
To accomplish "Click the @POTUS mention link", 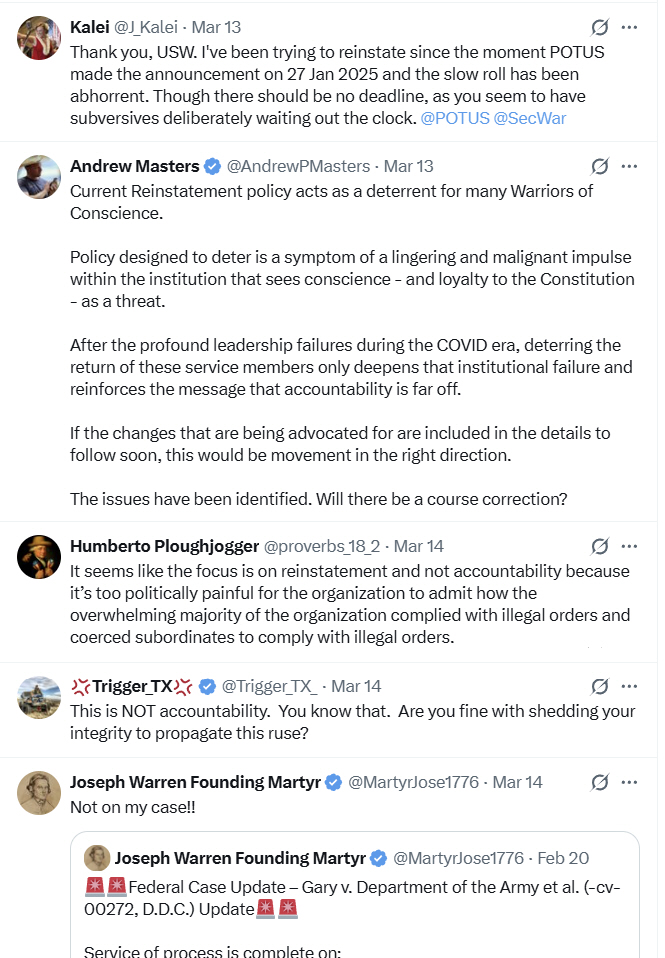I will 454,119.
